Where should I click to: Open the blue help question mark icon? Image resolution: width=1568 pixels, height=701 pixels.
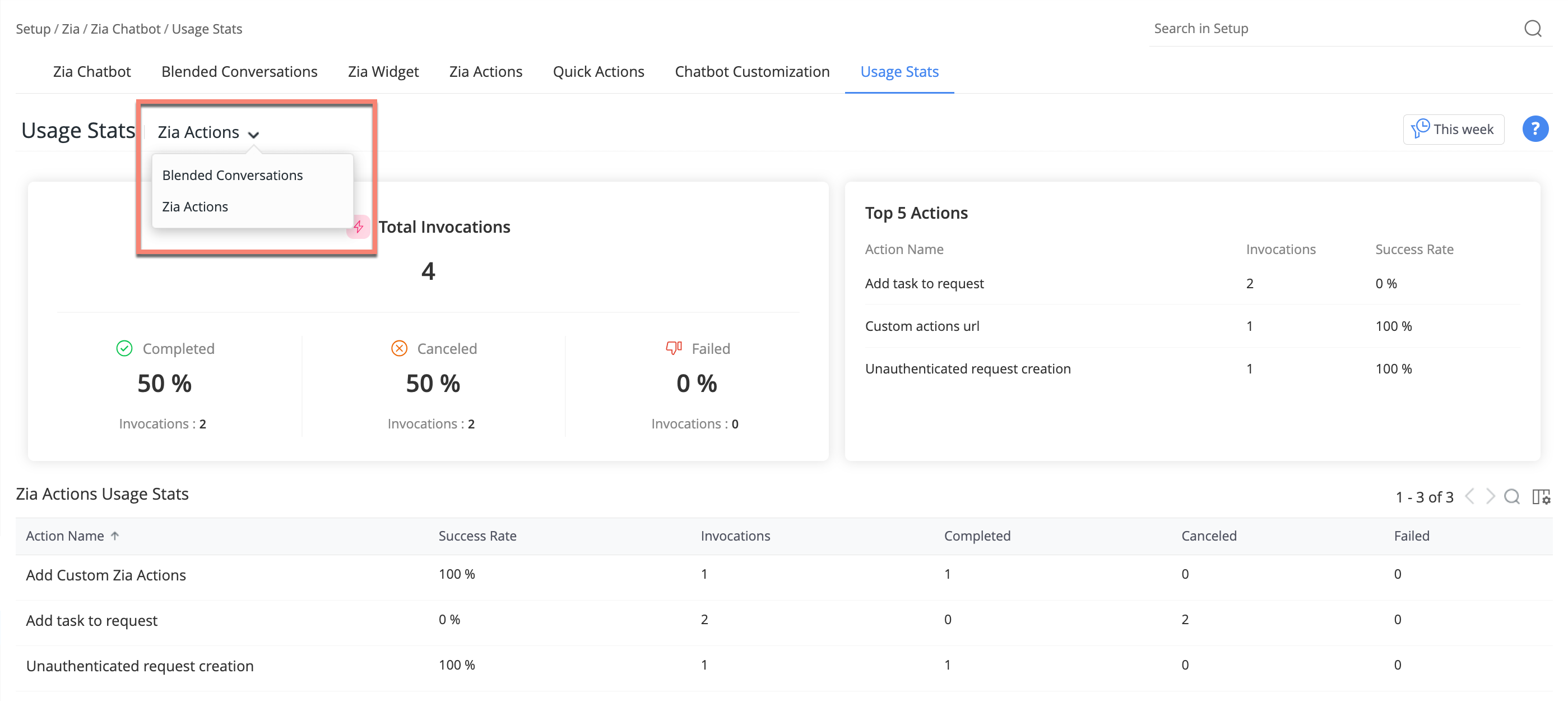coord(1534,129)
